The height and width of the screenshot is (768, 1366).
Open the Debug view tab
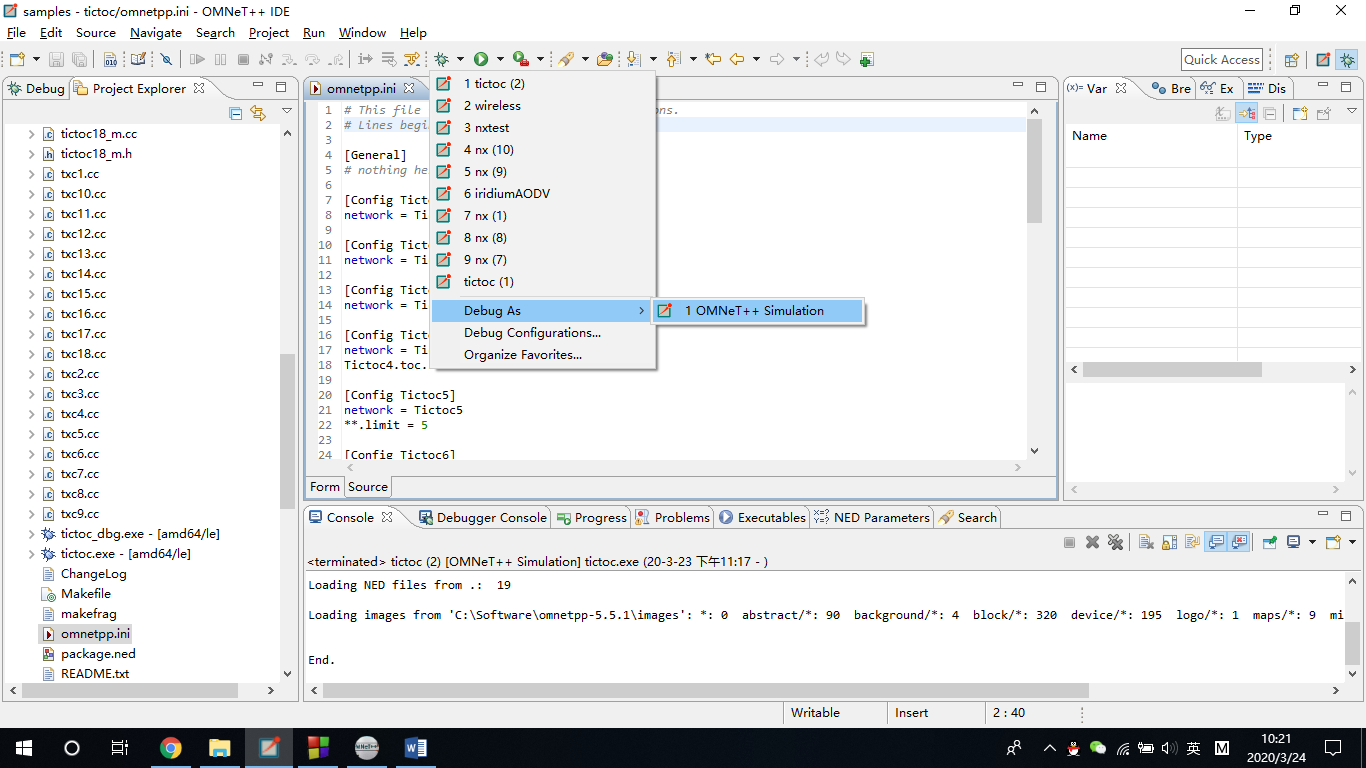tap(36, 89)
